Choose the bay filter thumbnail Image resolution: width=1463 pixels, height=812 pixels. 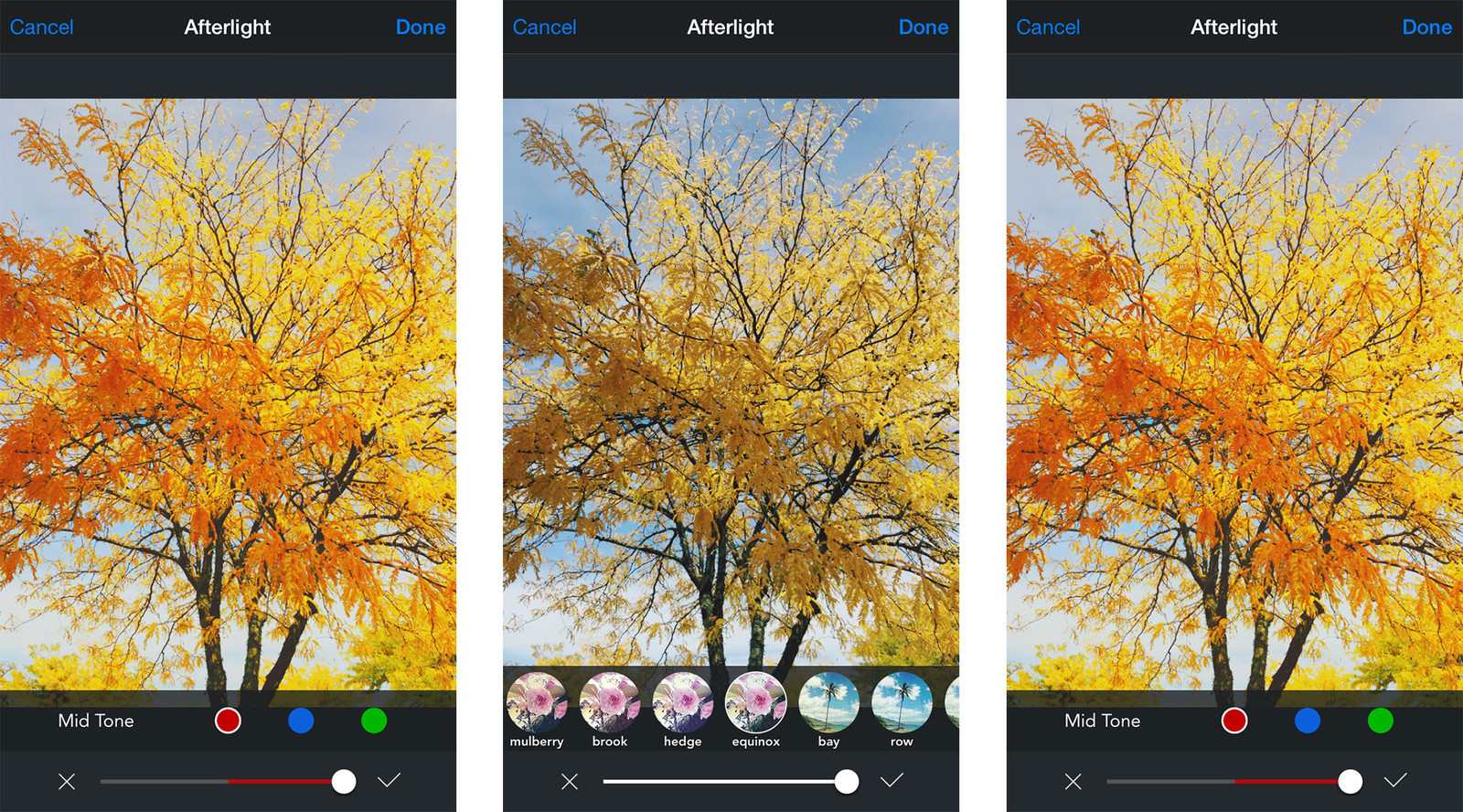click(x=829, y=702)
